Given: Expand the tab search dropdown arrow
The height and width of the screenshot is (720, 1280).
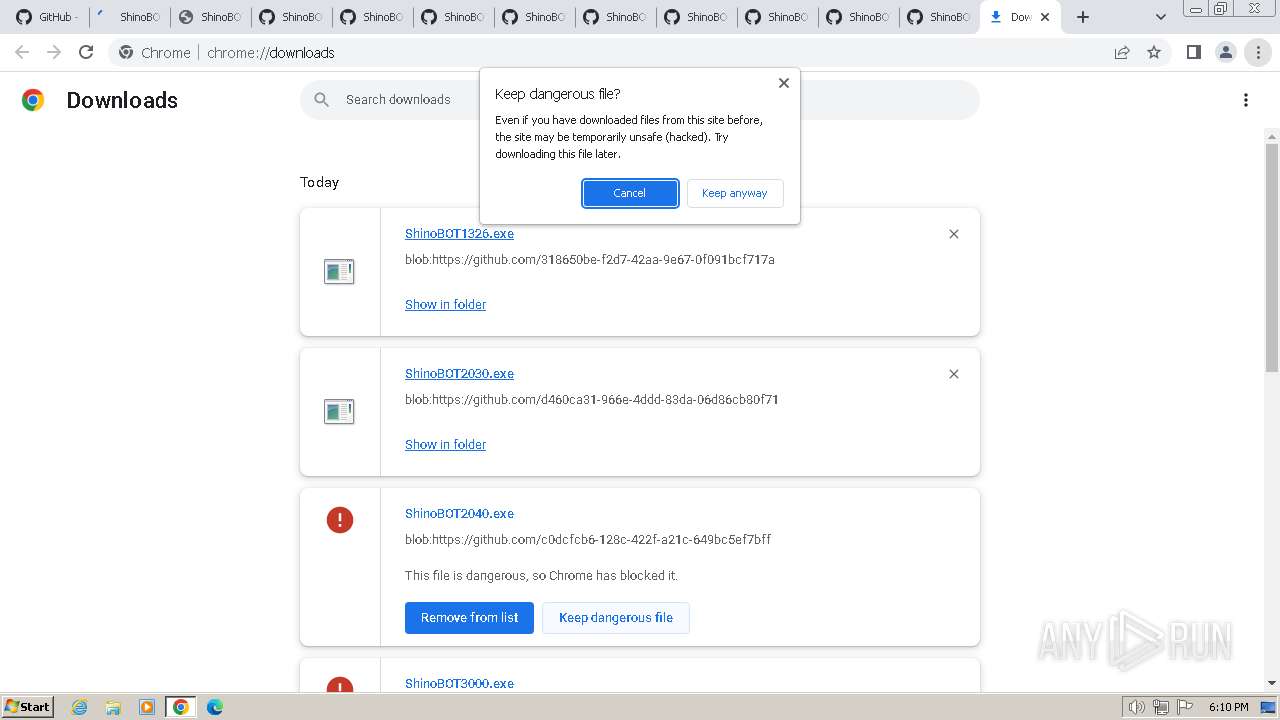Looking at the screenshot, I should click(1160, 17).
